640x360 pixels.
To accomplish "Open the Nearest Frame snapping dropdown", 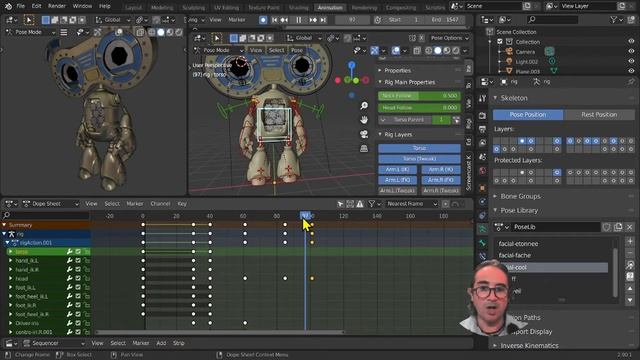I will [411, 204].
